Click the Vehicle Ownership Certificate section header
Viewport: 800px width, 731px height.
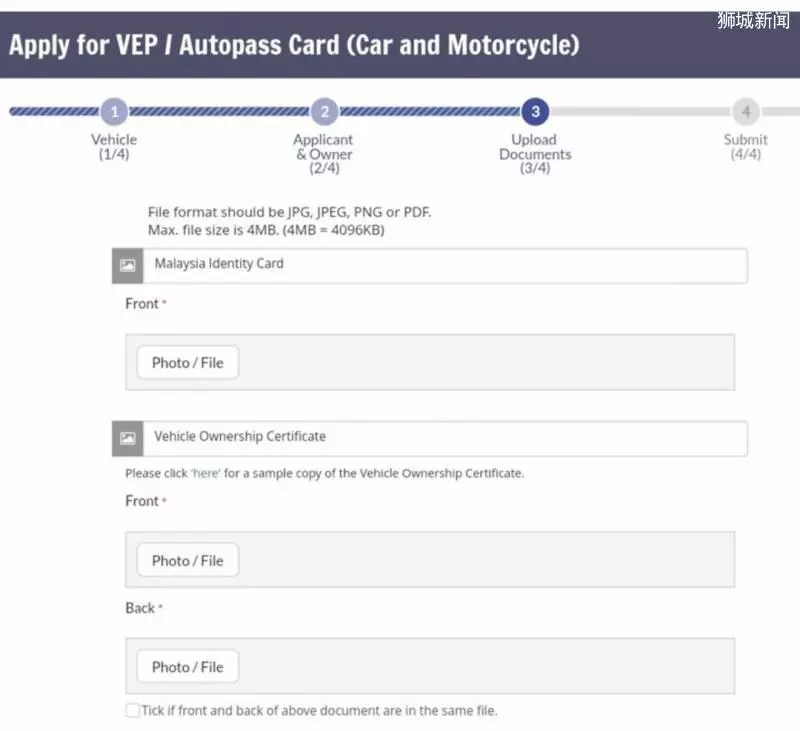tap(430, 438)
